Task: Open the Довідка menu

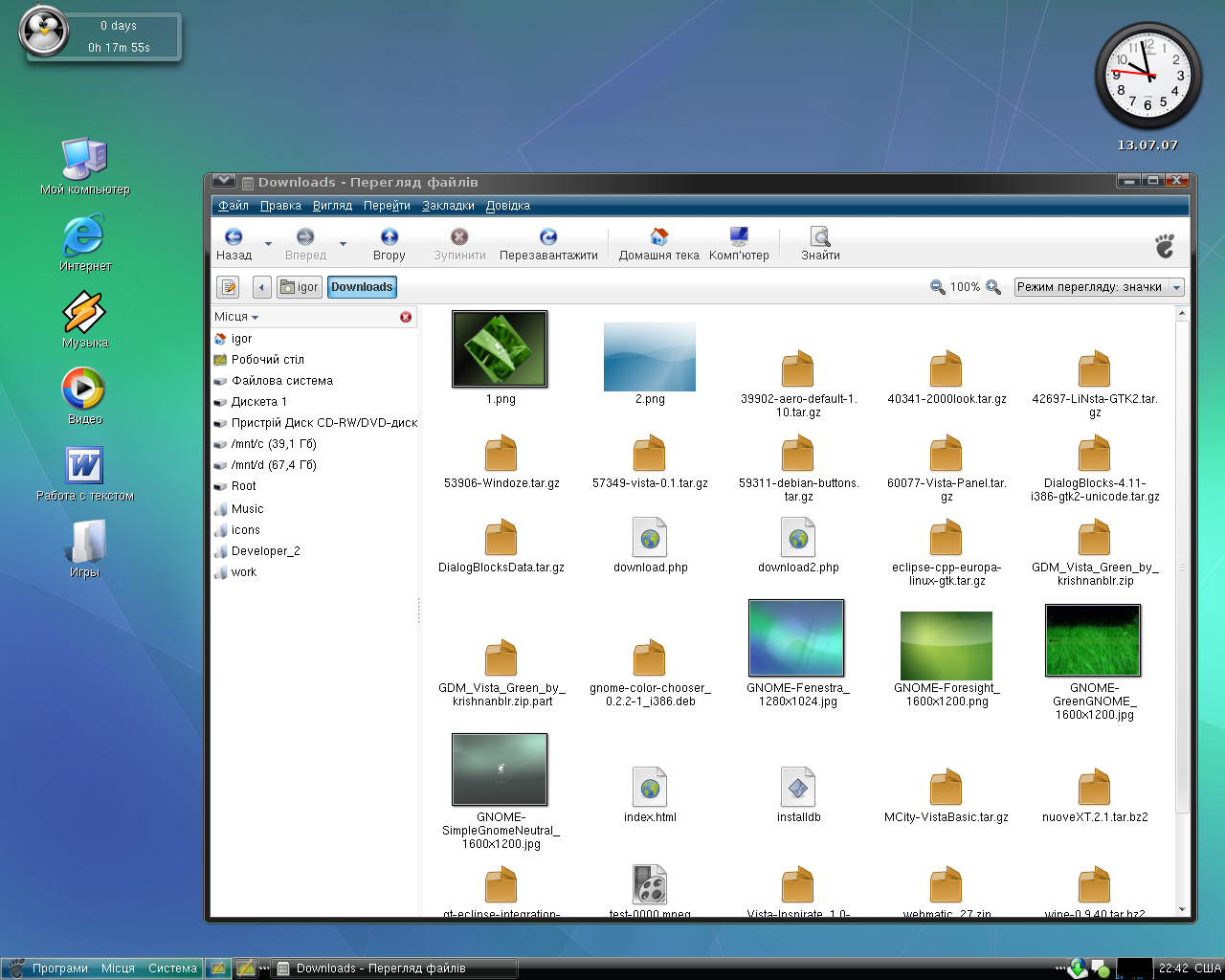Action: click(508, 206)
